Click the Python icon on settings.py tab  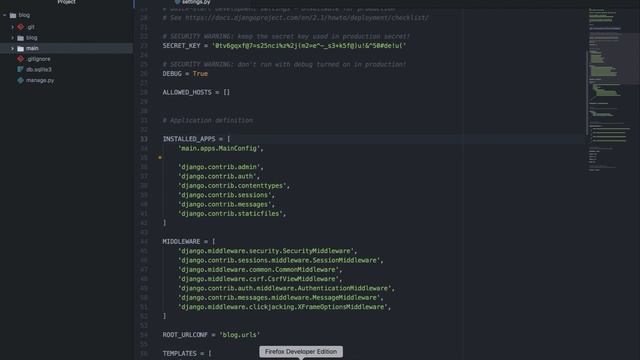pos(178,2)
